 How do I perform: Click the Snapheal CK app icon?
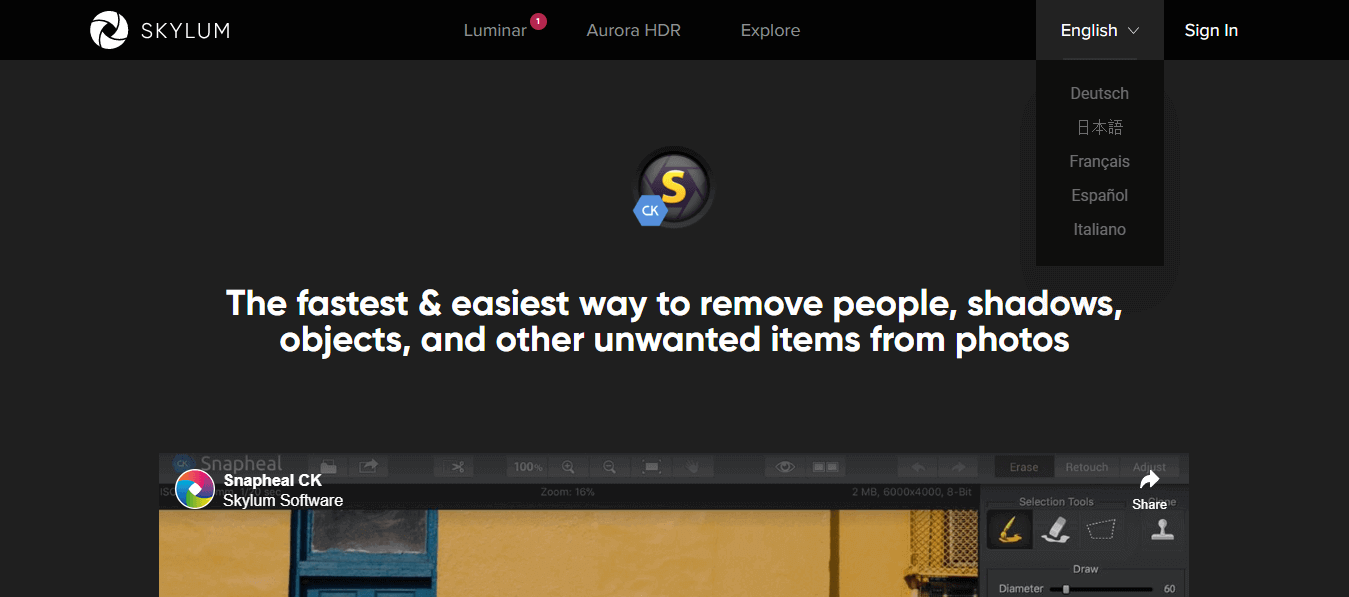[x=674, y=187]
